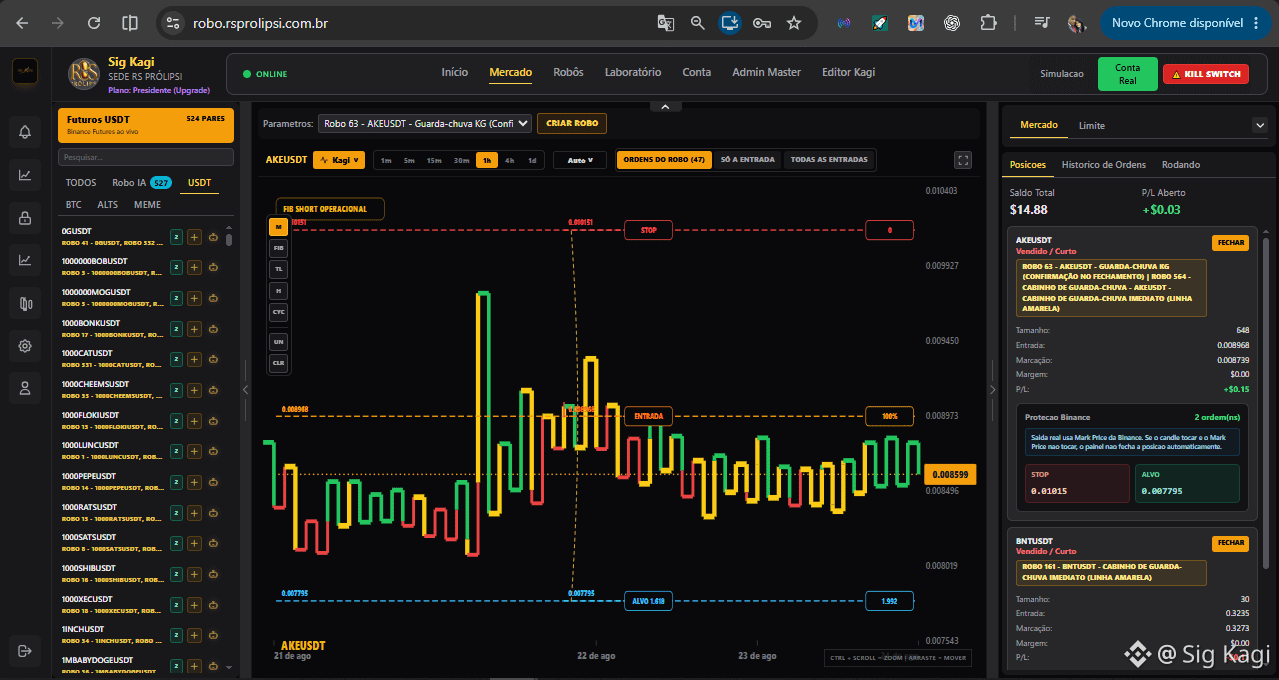Click the CLR clear drawings tool
Viewport: 1279px width, 680px height.
[x=279, y=363]
